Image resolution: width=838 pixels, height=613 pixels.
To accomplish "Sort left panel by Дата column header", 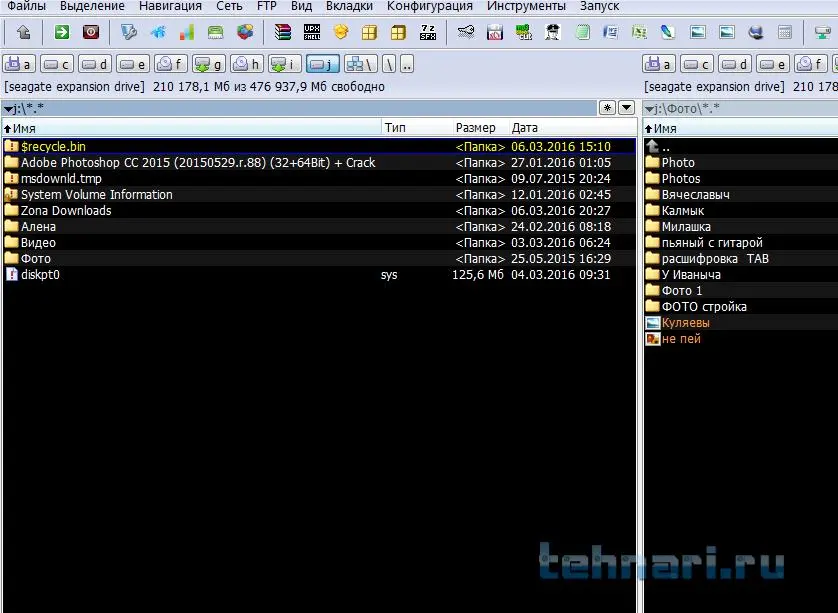I will 572,128.
